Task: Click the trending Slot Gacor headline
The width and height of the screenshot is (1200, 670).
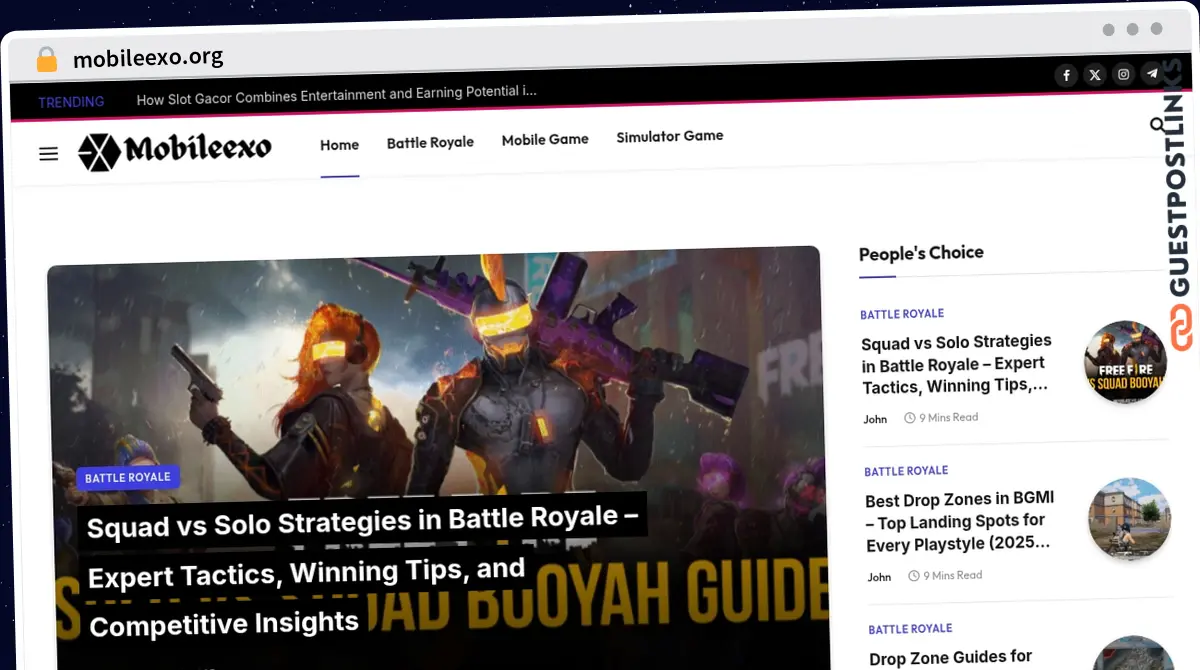Action: click(x=336, y=94)
